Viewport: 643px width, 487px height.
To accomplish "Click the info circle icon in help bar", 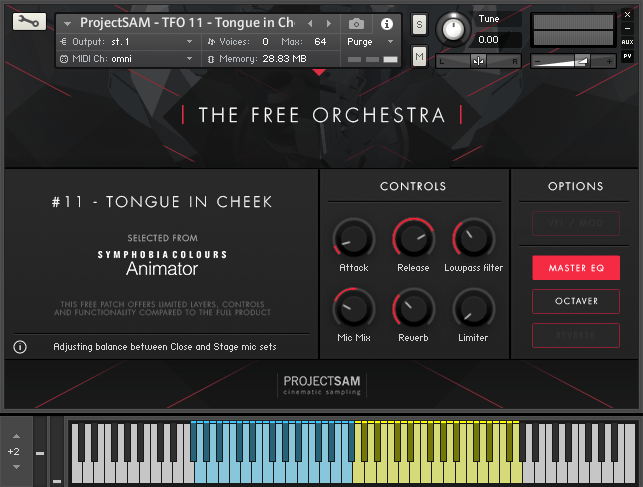I will pos(20,347).
